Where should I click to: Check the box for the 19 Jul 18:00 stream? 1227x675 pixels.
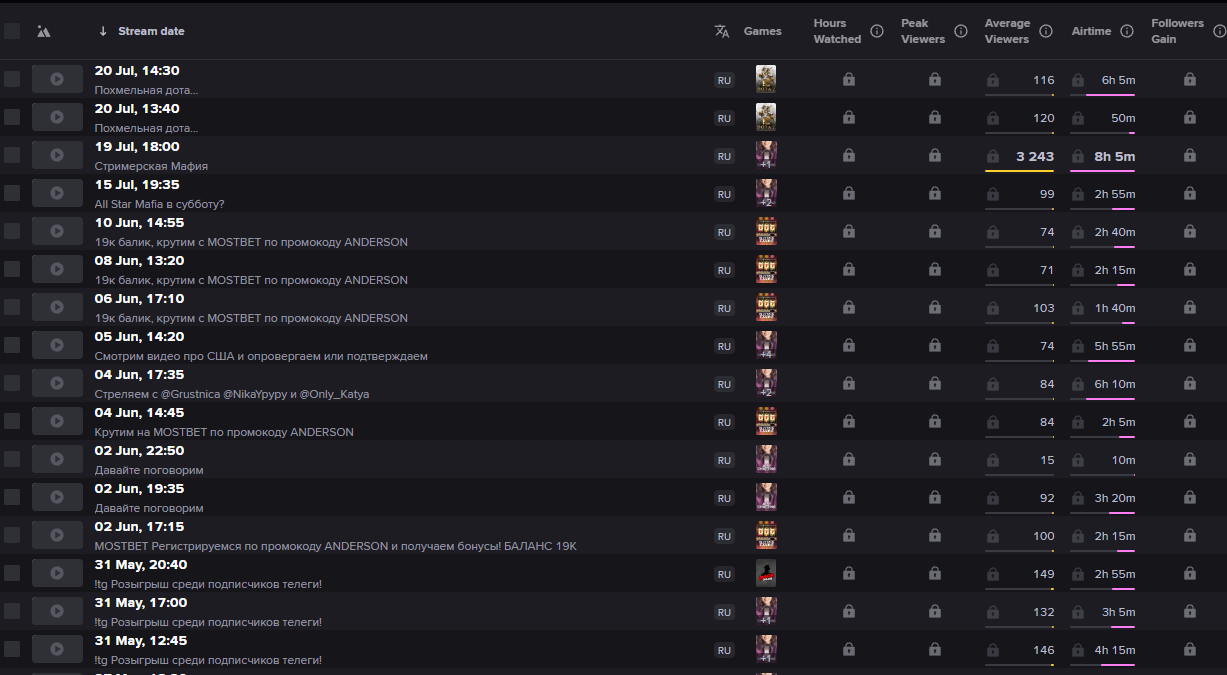tap(12, 155)
